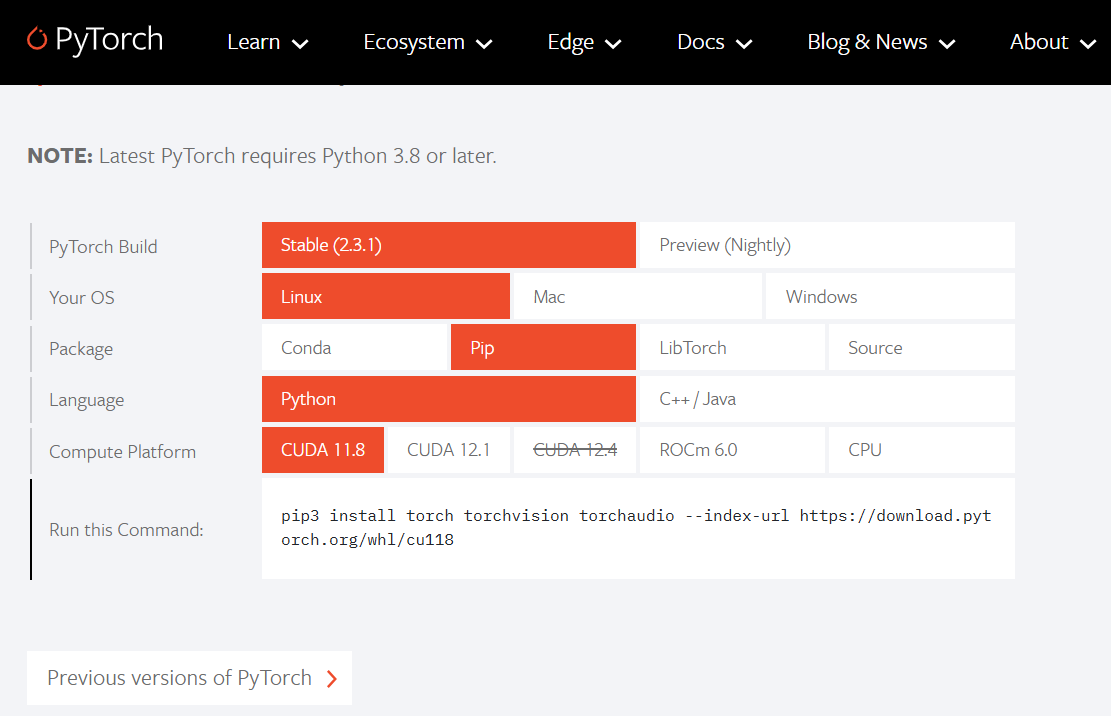Click the pip3 install command text
This screenshot has width=1111, height=716.
pyautogui.click(x=636, y=528)
